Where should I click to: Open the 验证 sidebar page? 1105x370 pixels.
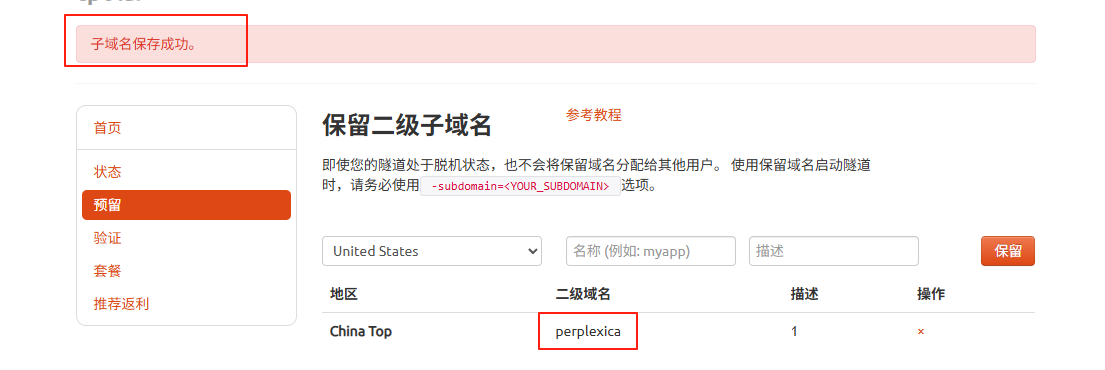point(107,238)
